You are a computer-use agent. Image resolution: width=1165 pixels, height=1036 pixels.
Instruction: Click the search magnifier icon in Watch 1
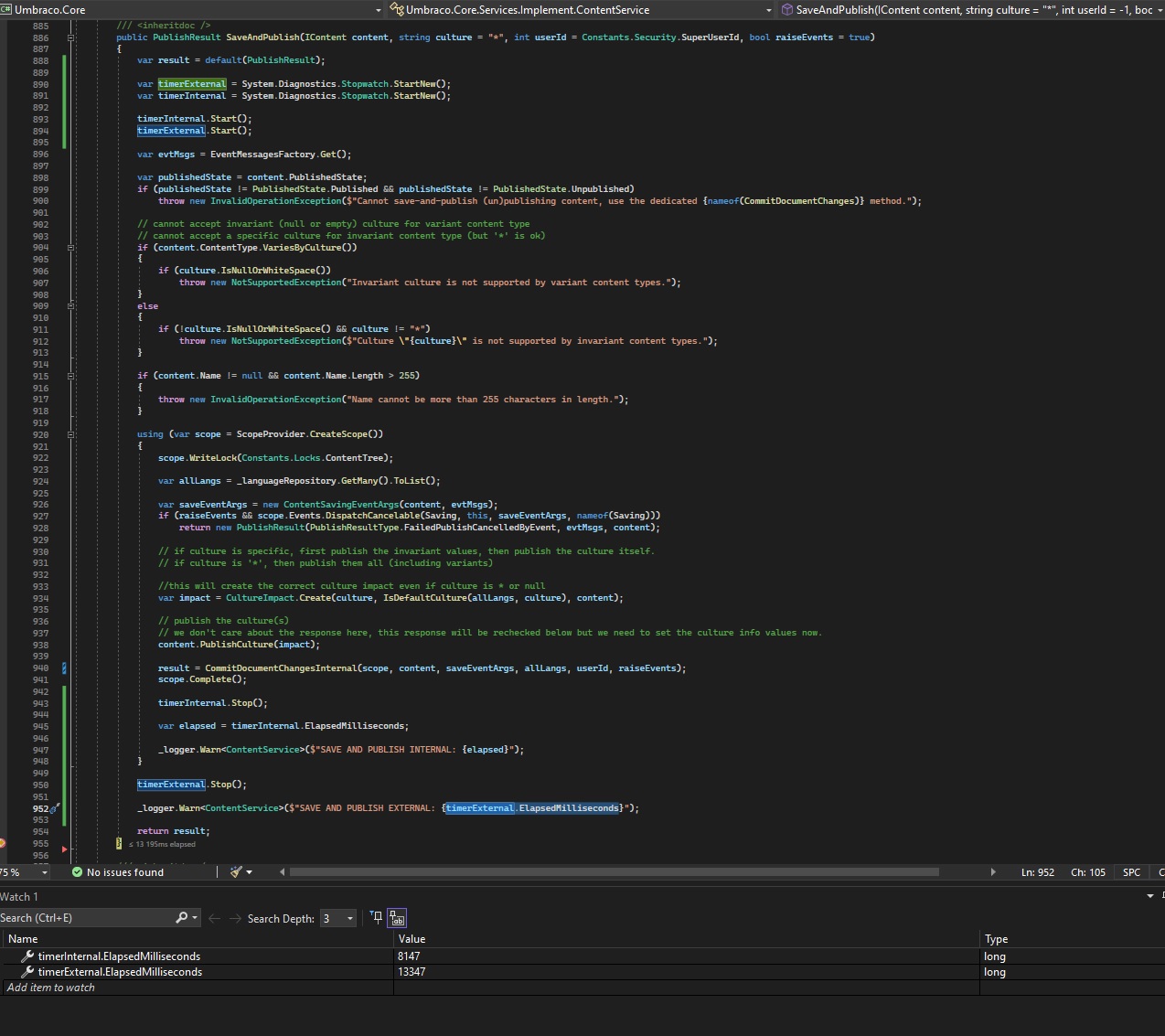point(181,918)
